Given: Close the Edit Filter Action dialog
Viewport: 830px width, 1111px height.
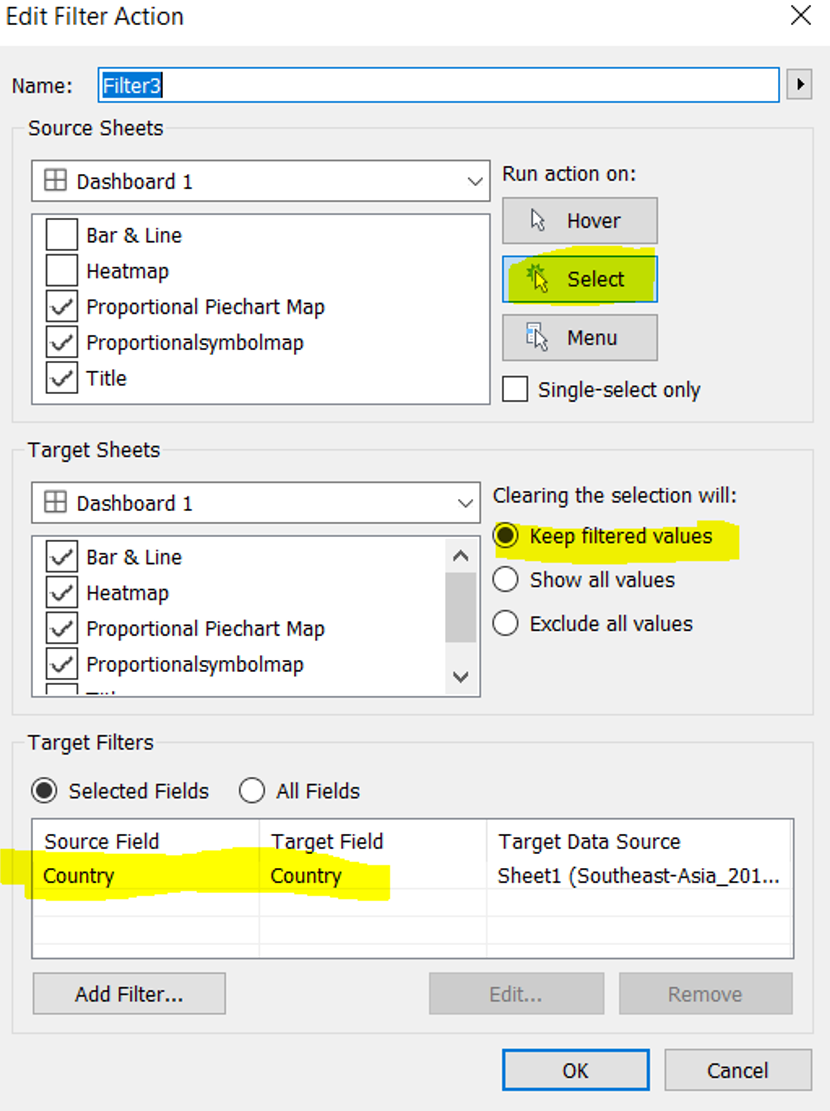Looking at the screenshot, I should coord(800,16).
